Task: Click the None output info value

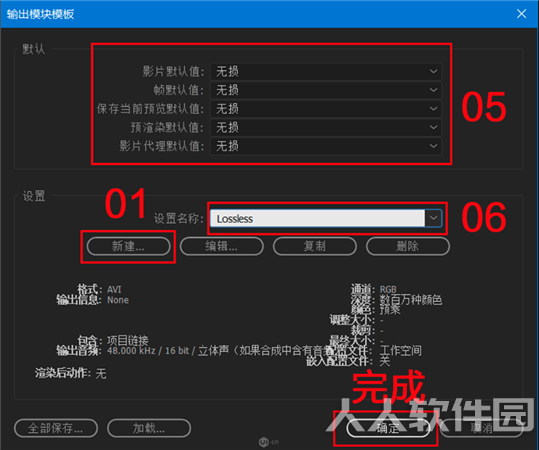Action: (118, 300)
